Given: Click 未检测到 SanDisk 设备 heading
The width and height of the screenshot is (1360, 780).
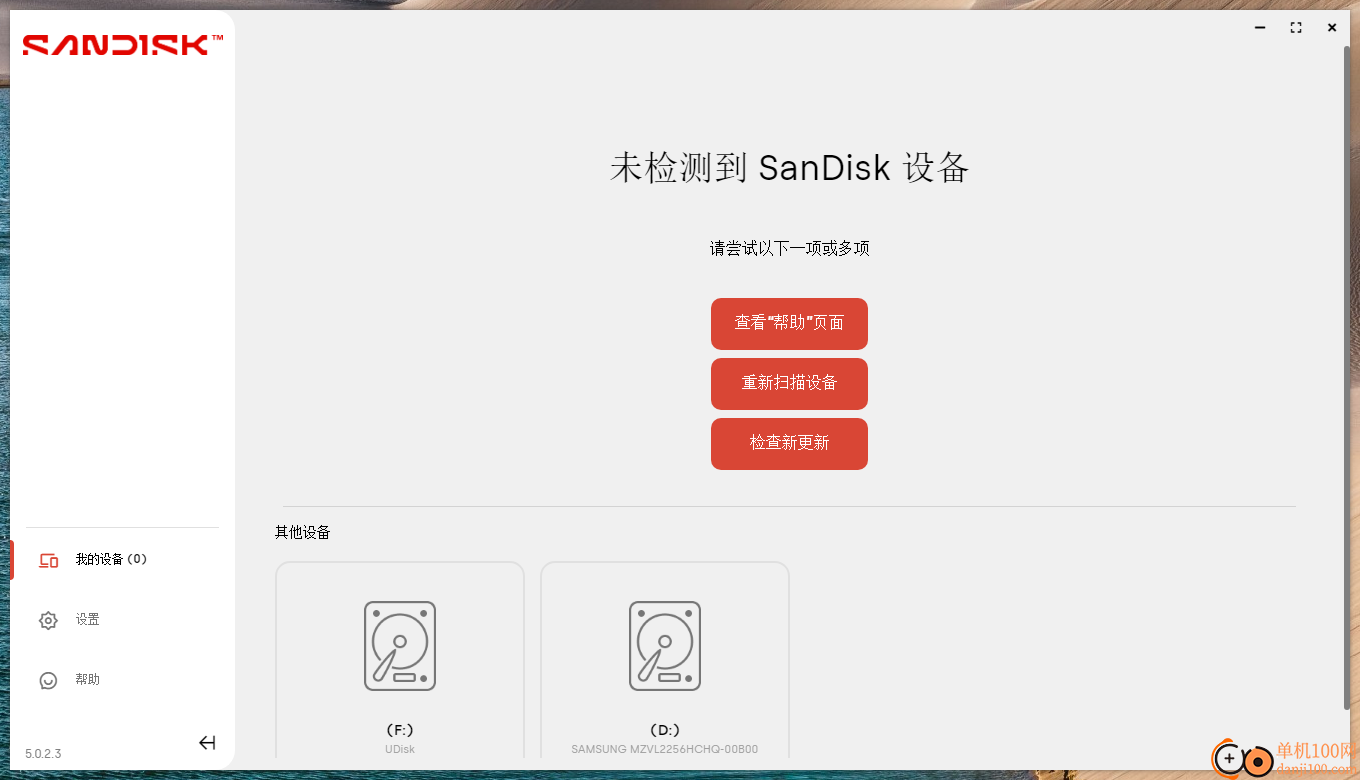Looking at the screenshot, I should [789, 167].
